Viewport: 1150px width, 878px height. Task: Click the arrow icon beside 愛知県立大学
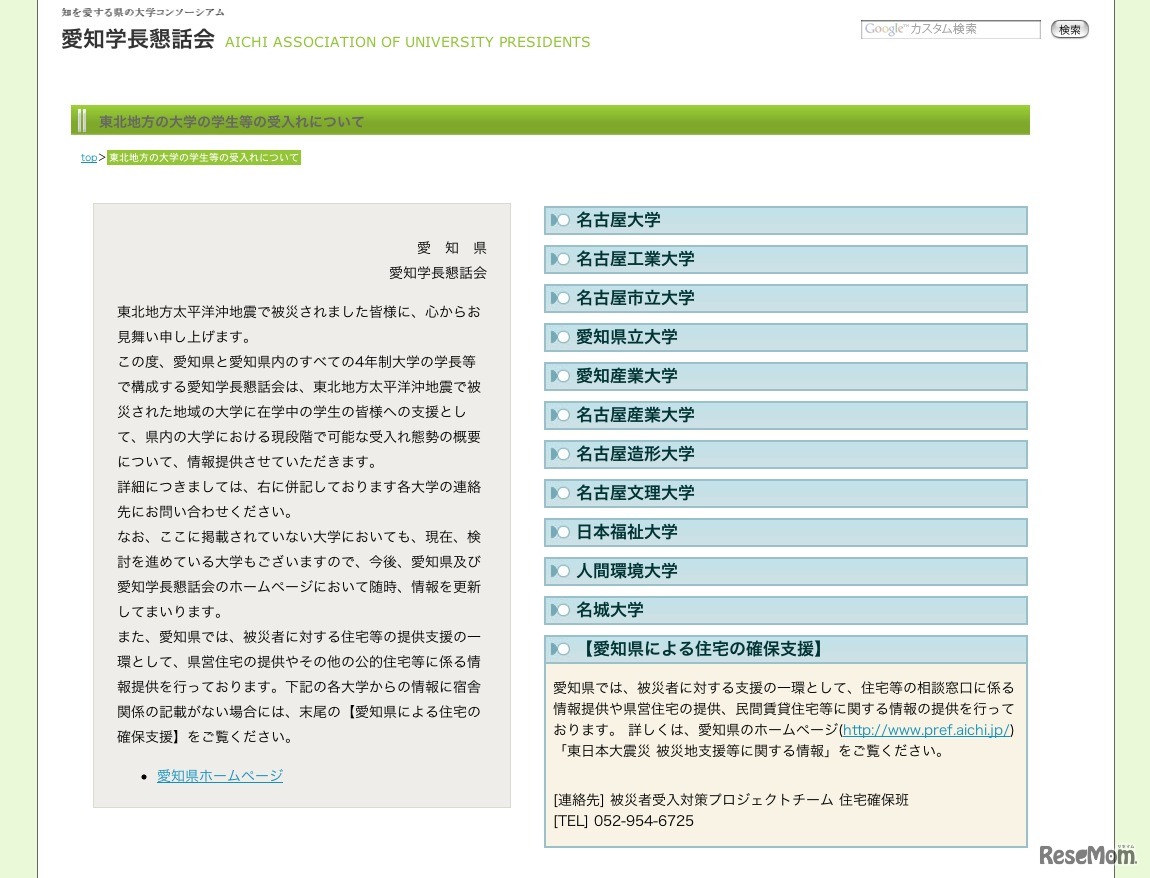click(x=561, y=337)
